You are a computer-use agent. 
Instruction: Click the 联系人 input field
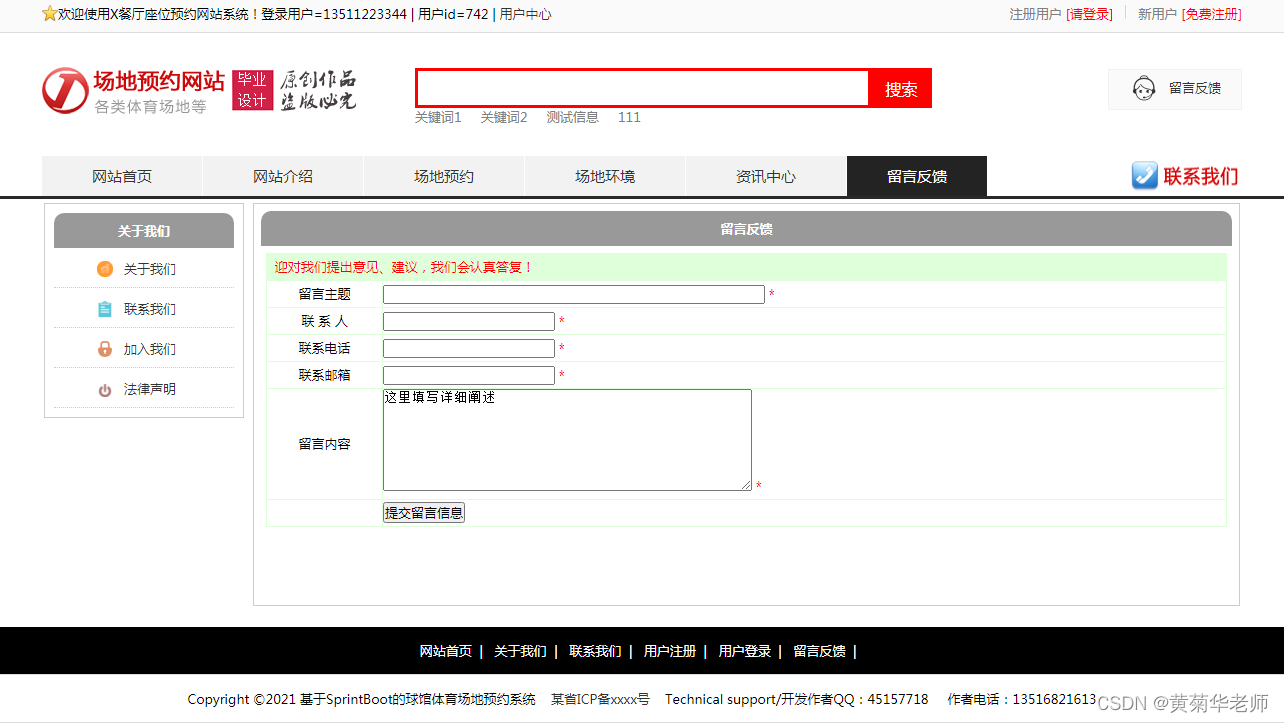pos(469,322)
